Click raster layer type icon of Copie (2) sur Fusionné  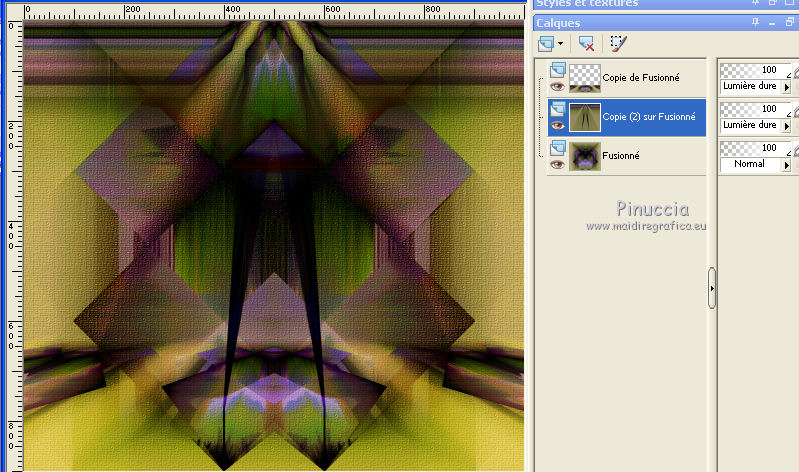click(x=558, y=109)
